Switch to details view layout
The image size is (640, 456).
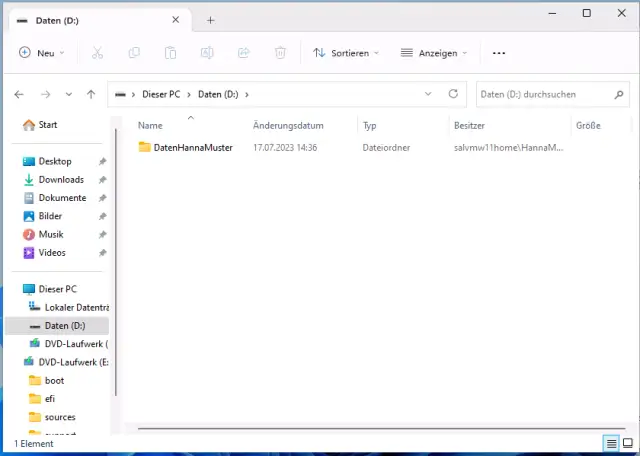click(x=610, y=443)
